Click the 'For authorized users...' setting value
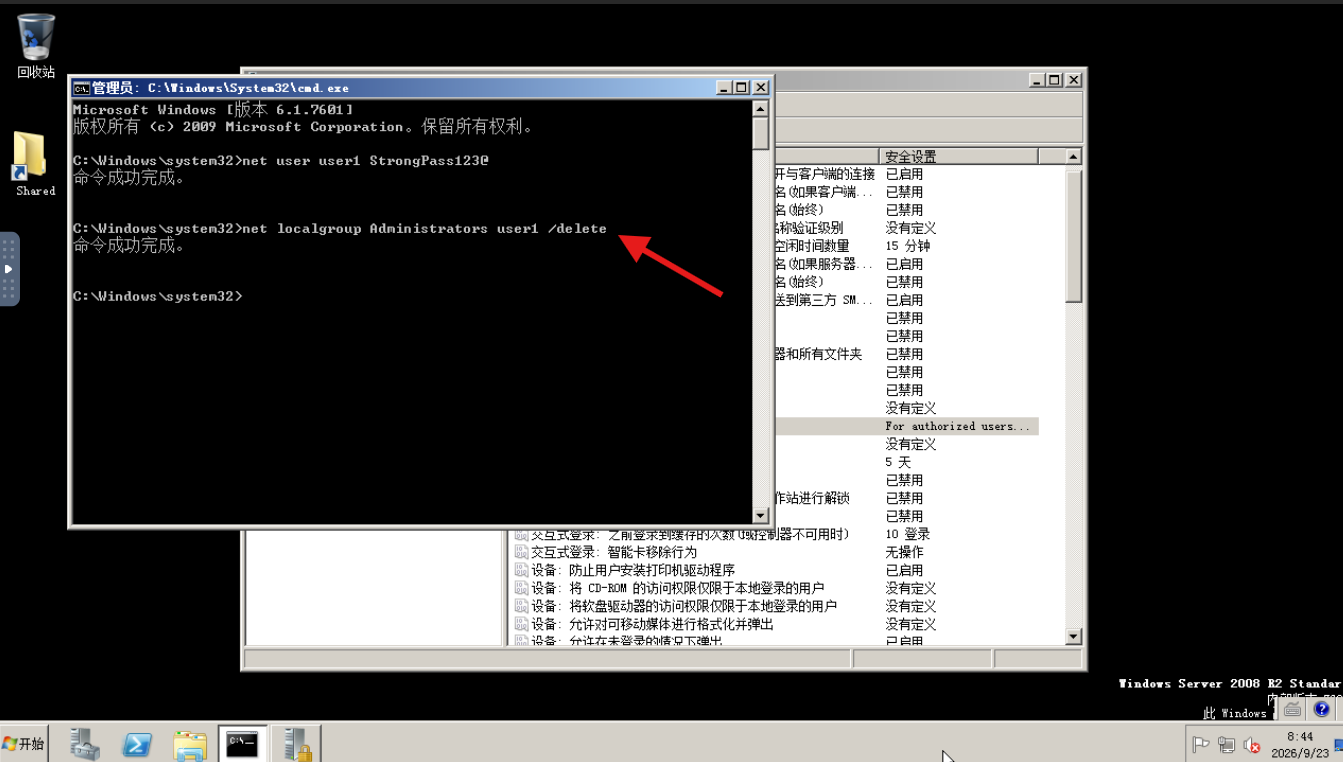Viewport: 1343px width, 762px height. coord(957,426)
